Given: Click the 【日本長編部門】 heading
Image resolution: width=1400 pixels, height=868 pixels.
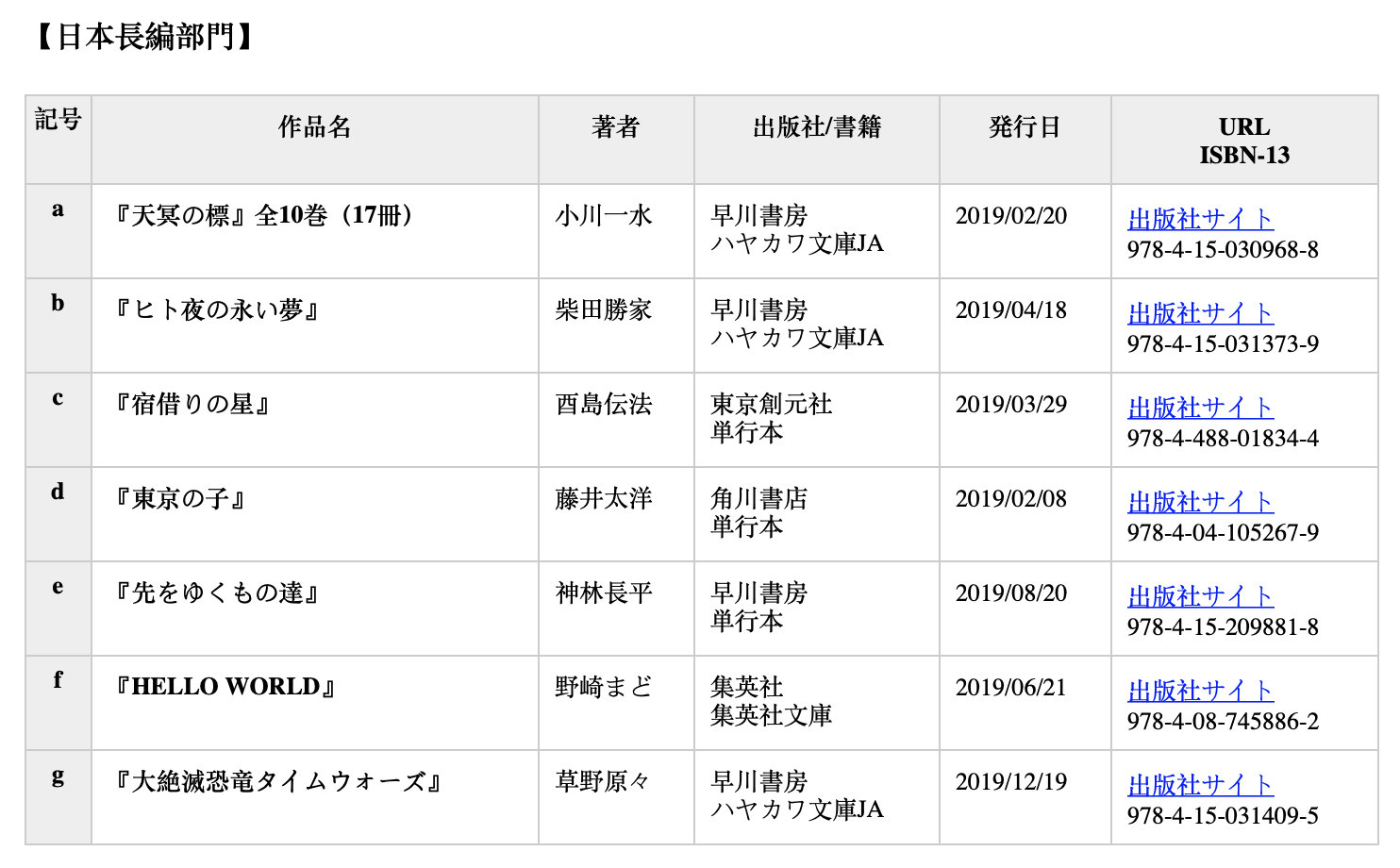Looking at the screenshot, I should click(144, 37).
